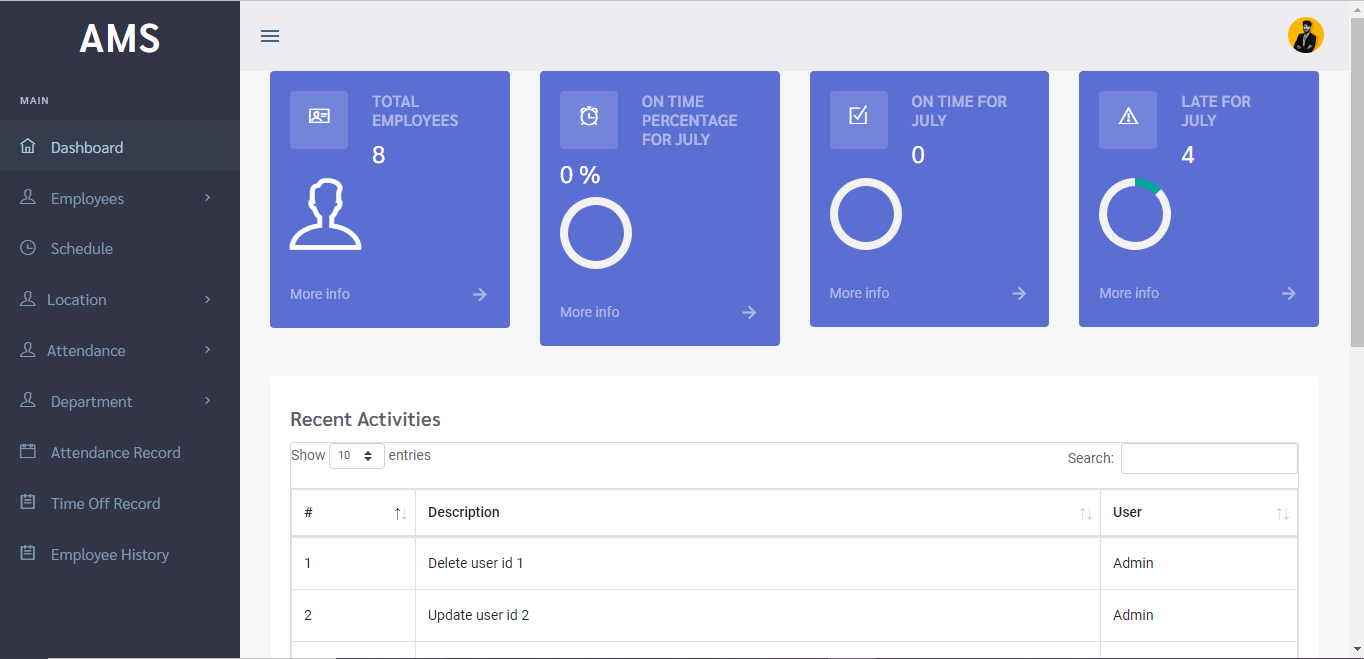
Task: Click the Dashboard home icon
Action: (x=28, y=147)
